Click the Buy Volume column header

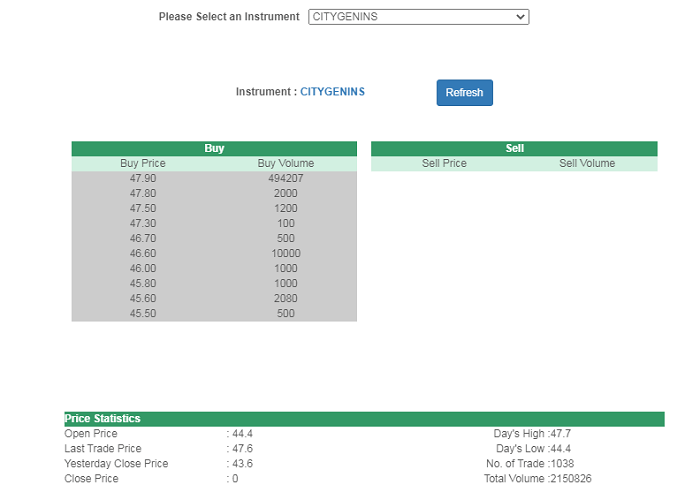pos(285,163)
